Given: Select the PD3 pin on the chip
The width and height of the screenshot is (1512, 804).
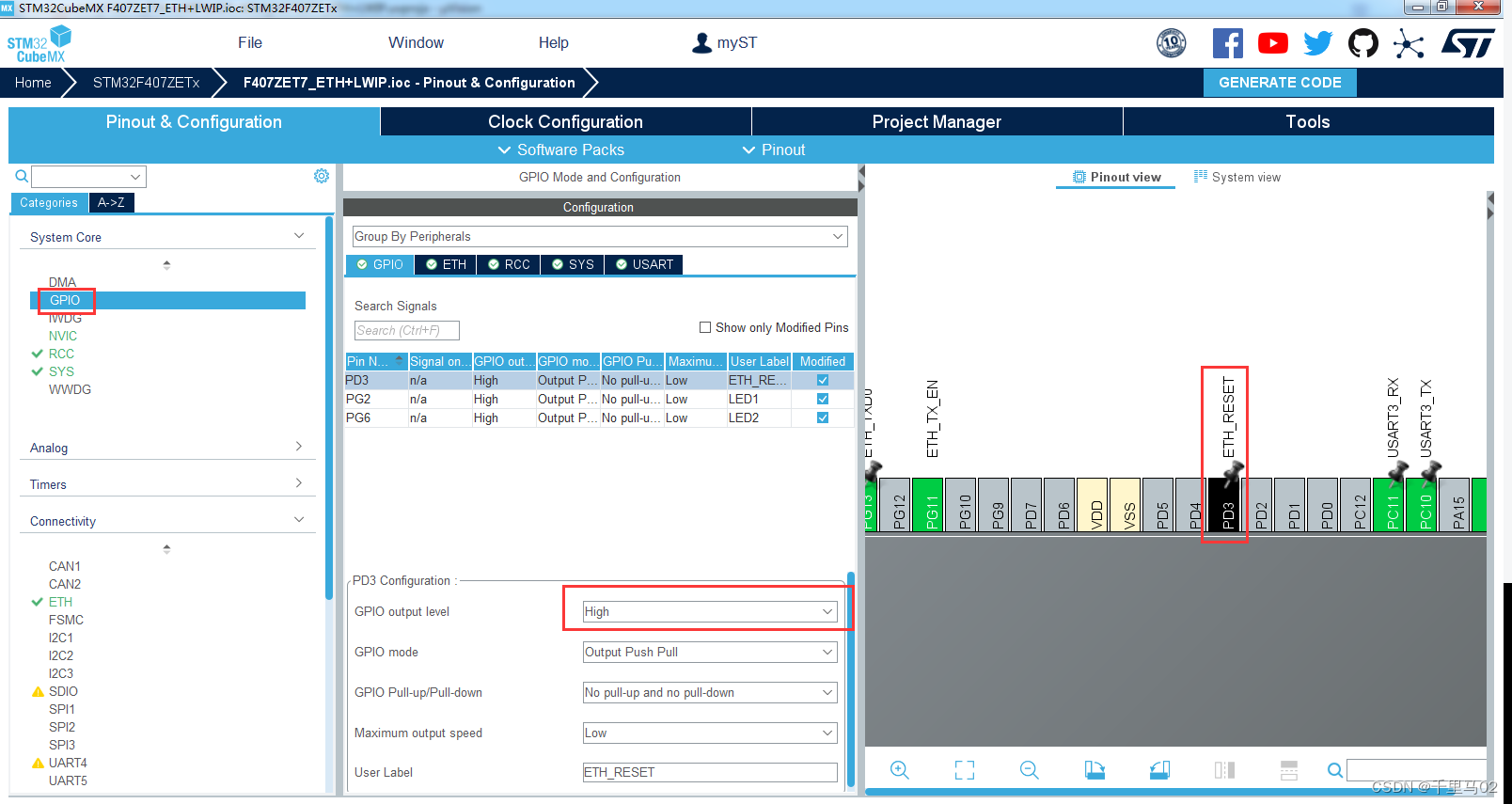Looking at the screenshot, I should pyautogui.click(x=1223, y=505).
